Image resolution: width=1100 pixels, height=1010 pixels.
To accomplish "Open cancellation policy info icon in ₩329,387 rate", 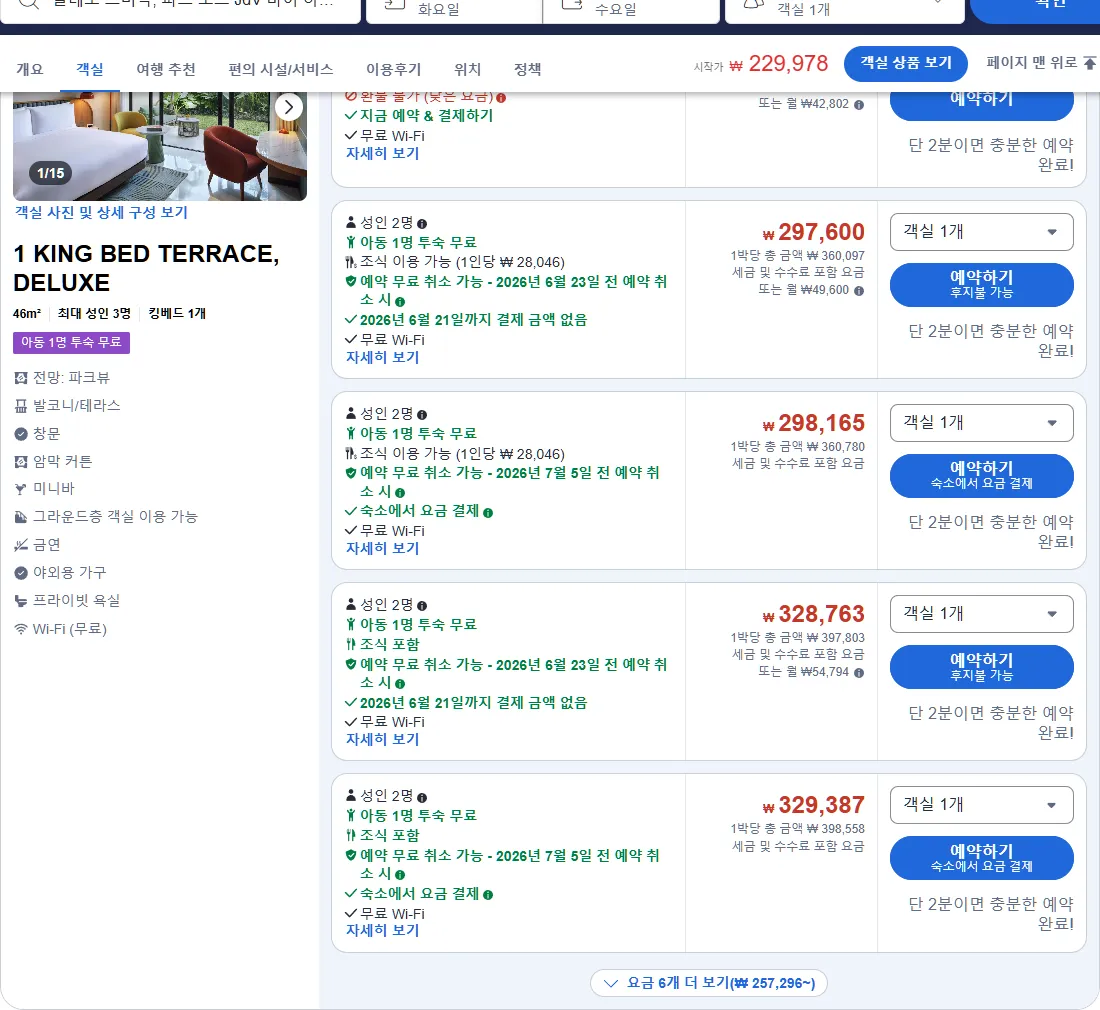I will 400,875.
